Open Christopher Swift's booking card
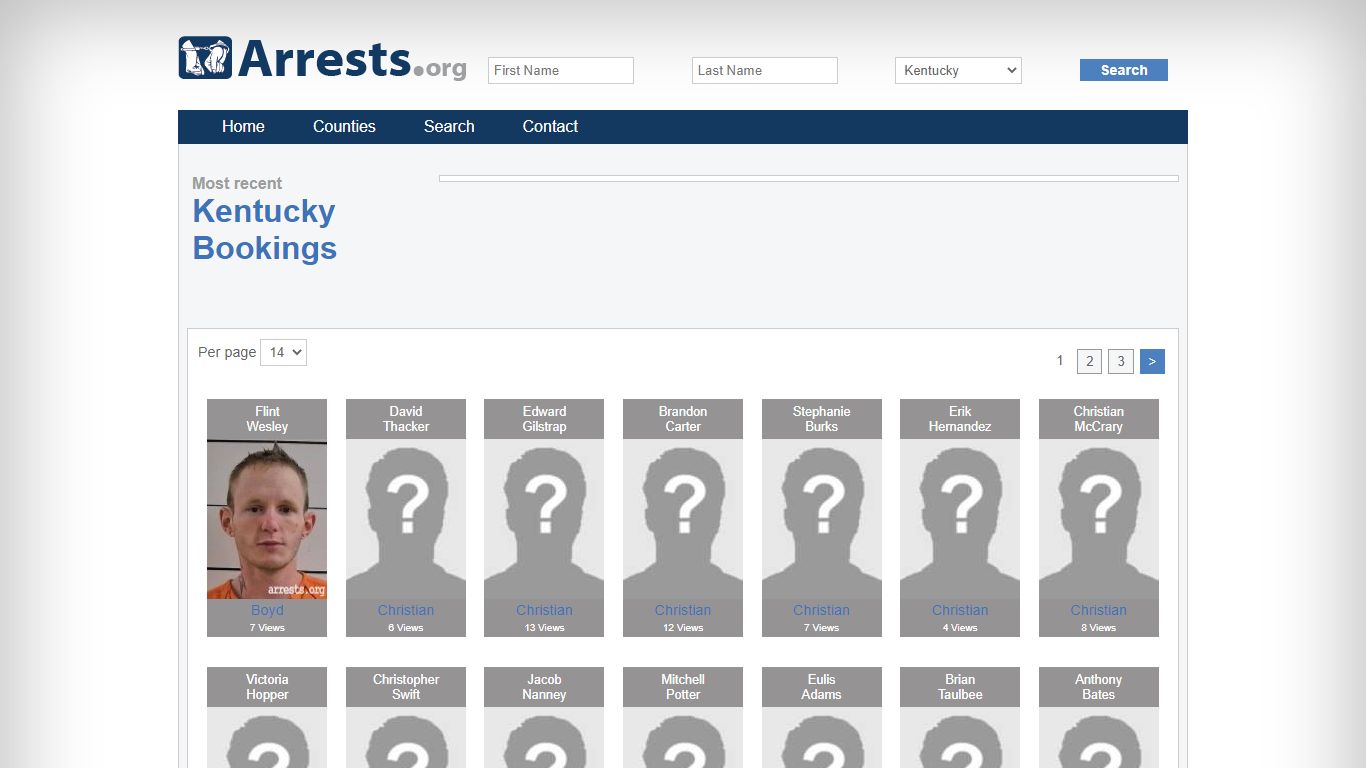 (x=406, y=717)
